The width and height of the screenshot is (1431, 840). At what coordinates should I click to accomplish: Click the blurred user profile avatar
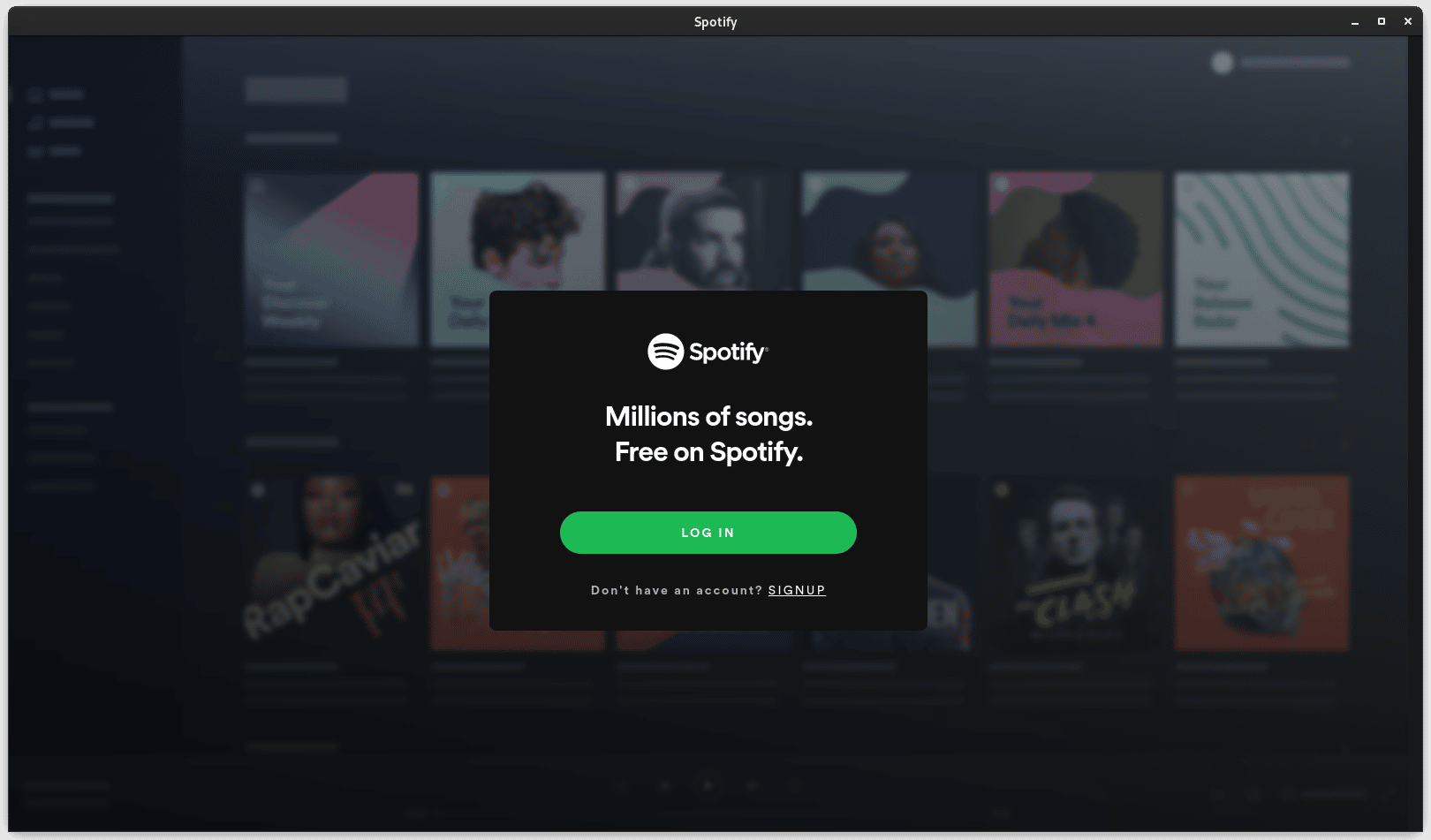(x=1223, y=63)
